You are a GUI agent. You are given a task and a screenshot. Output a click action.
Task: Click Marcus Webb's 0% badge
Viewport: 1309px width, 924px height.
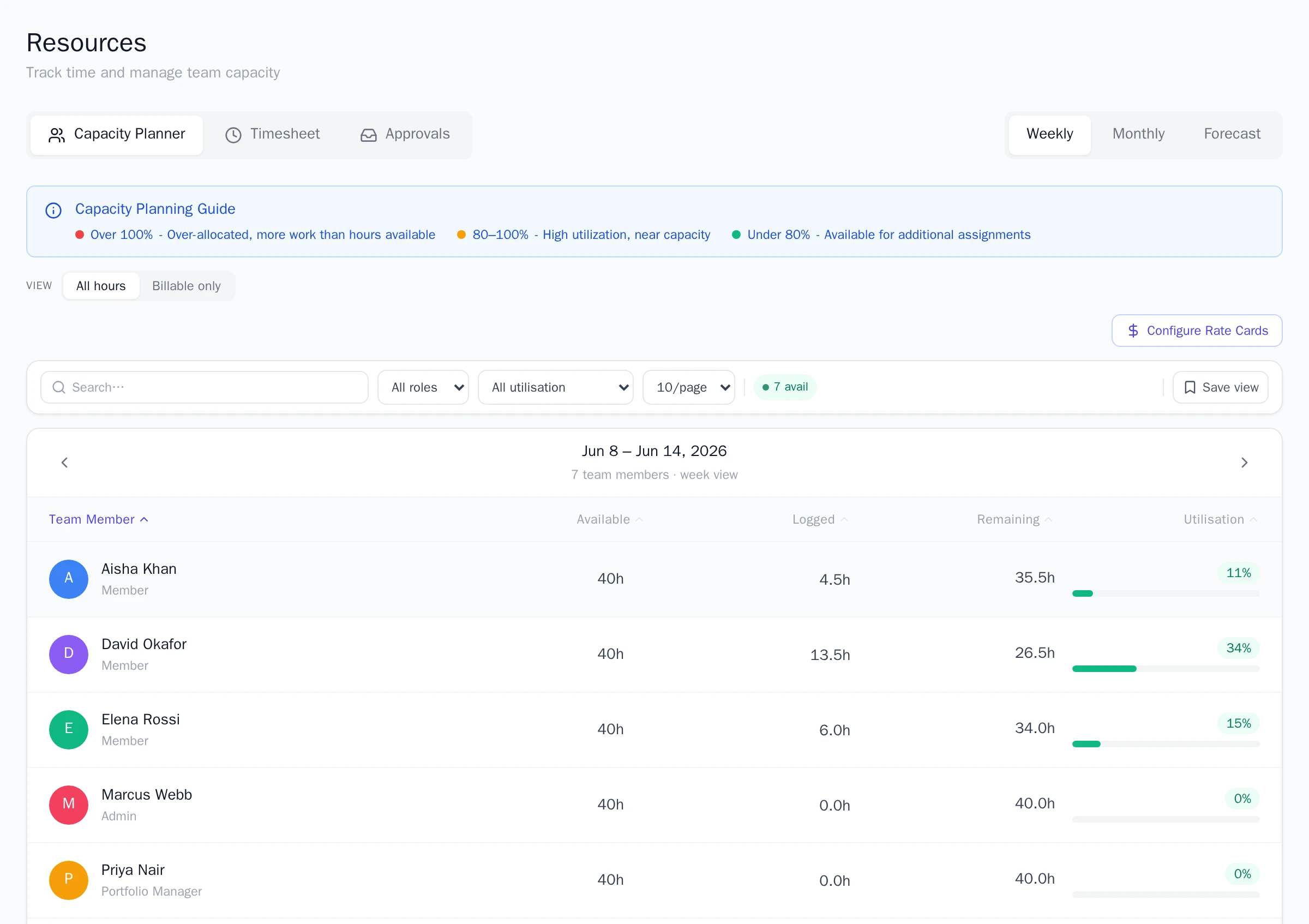tap(1242, 799)
